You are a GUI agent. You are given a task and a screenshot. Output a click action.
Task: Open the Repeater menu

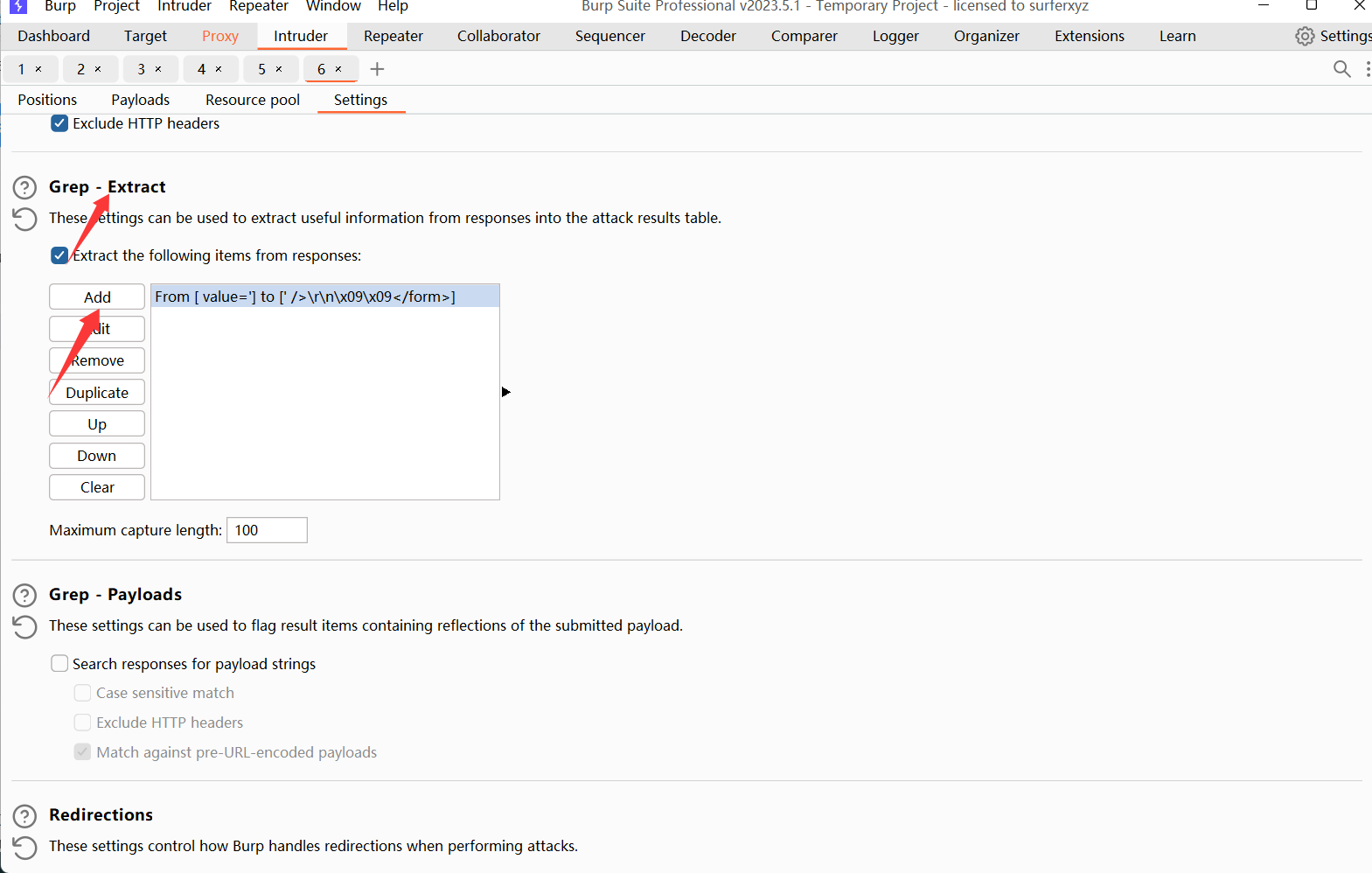259,6
